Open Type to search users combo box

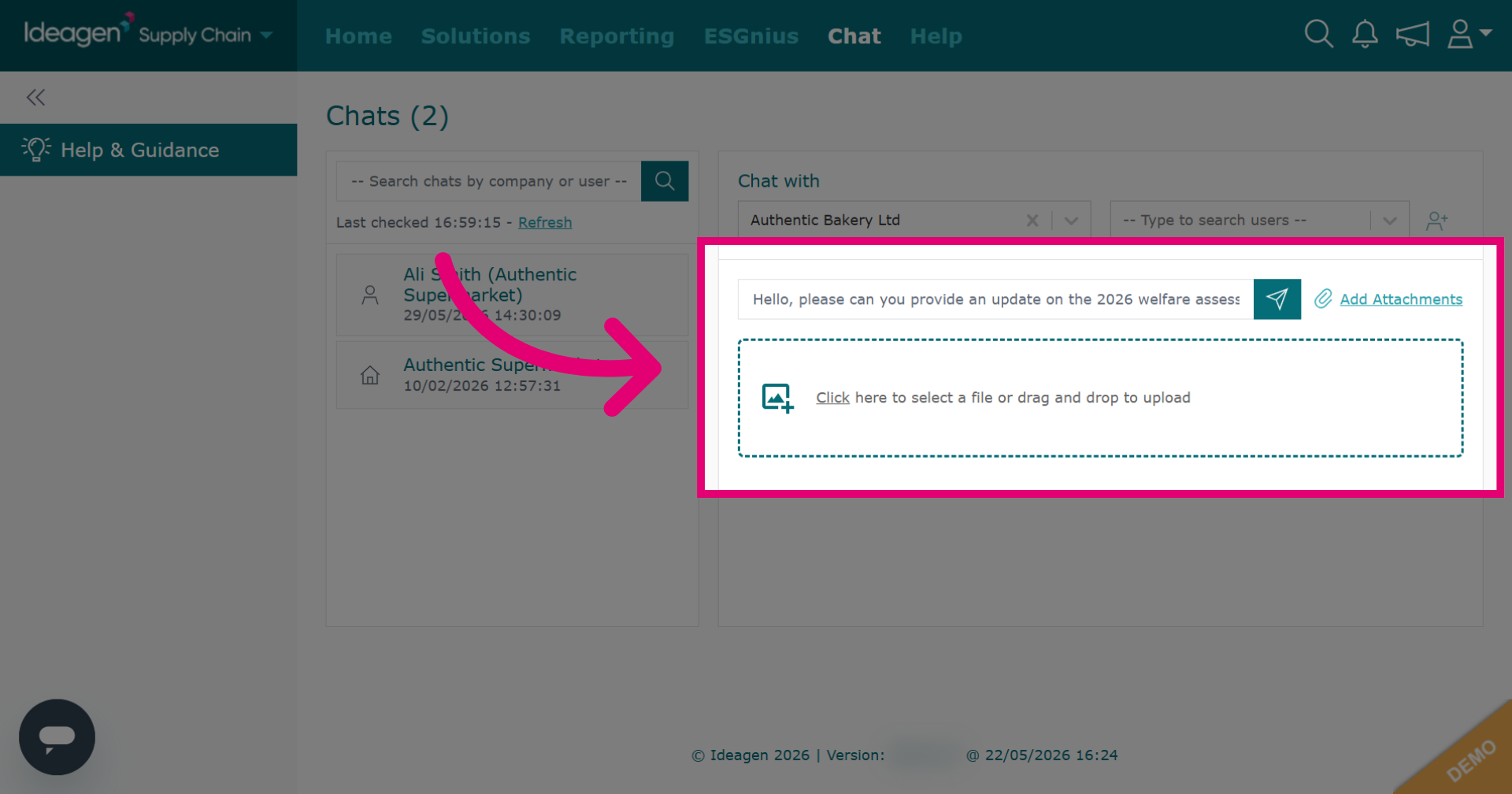pyautogui.click(x=1259, y=221)
